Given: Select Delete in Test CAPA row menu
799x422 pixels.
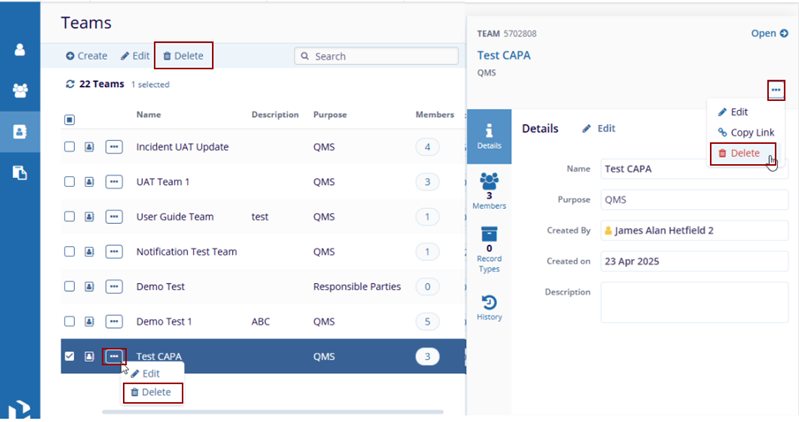Looking at the screenshot, I should 152,392.
